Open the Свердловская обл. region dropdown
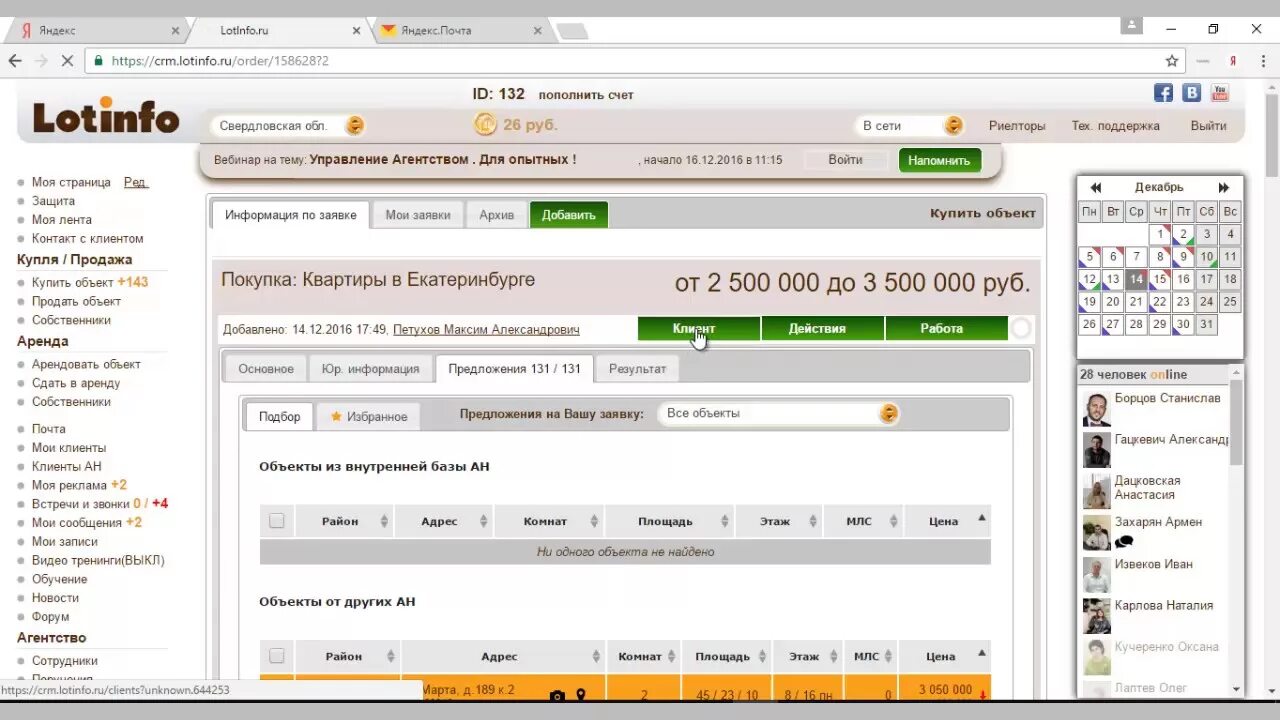Viewport: 1280px width, 720px height. point(288,126)
